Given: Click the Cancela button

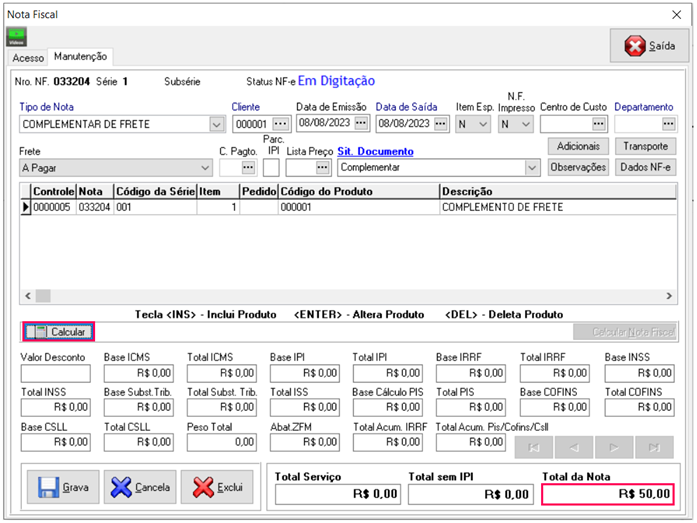Looking at the screenshot, I should [x=140, y=488].
